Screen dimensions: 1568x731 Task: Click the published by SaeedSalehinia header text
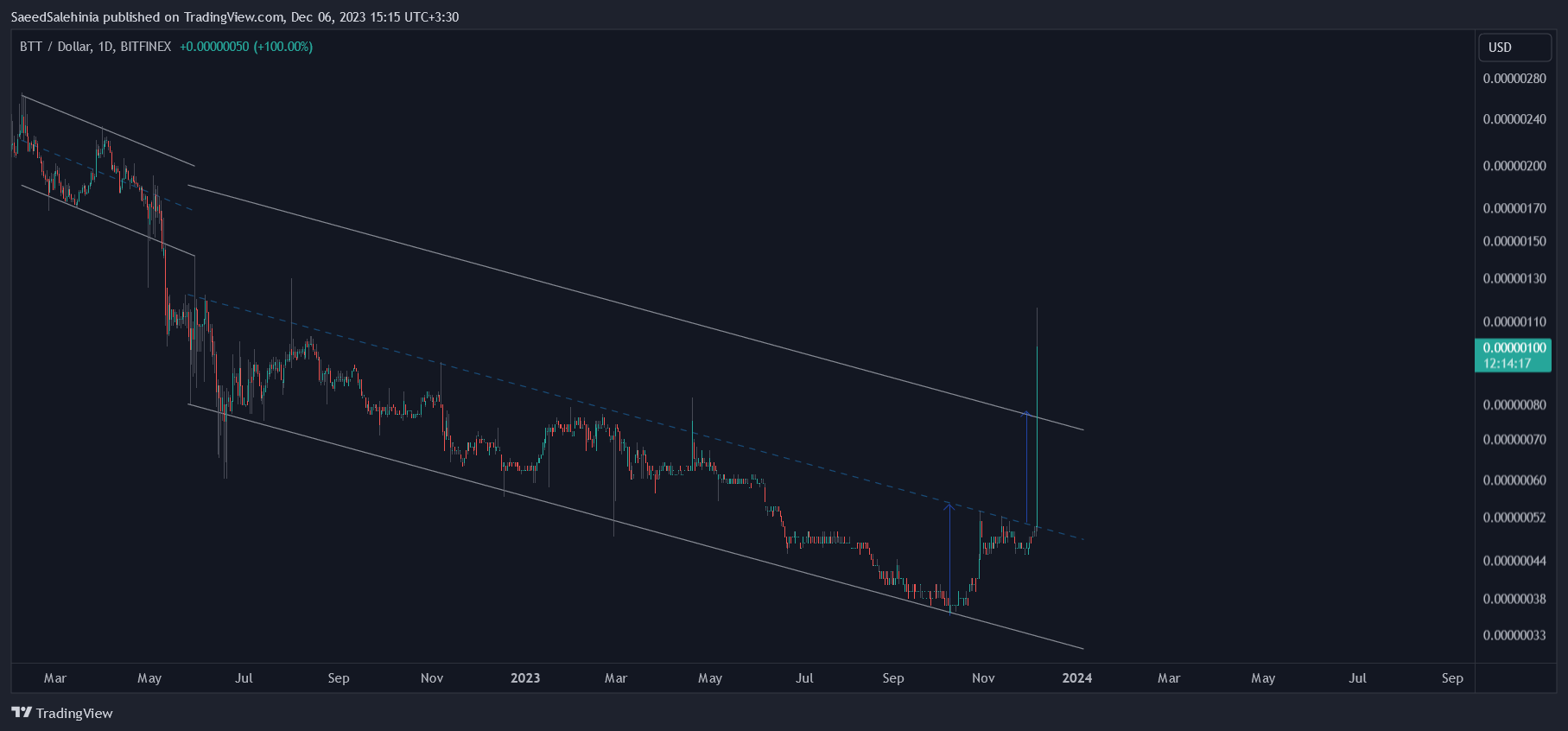pos(234,17)
